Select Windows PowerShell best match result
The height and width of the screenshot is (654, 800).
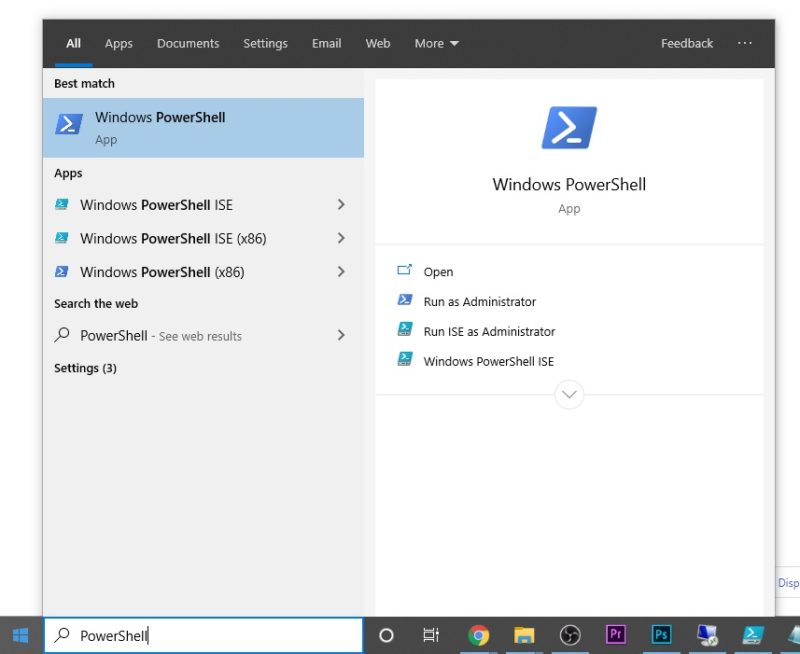click(x=203, y=127)
